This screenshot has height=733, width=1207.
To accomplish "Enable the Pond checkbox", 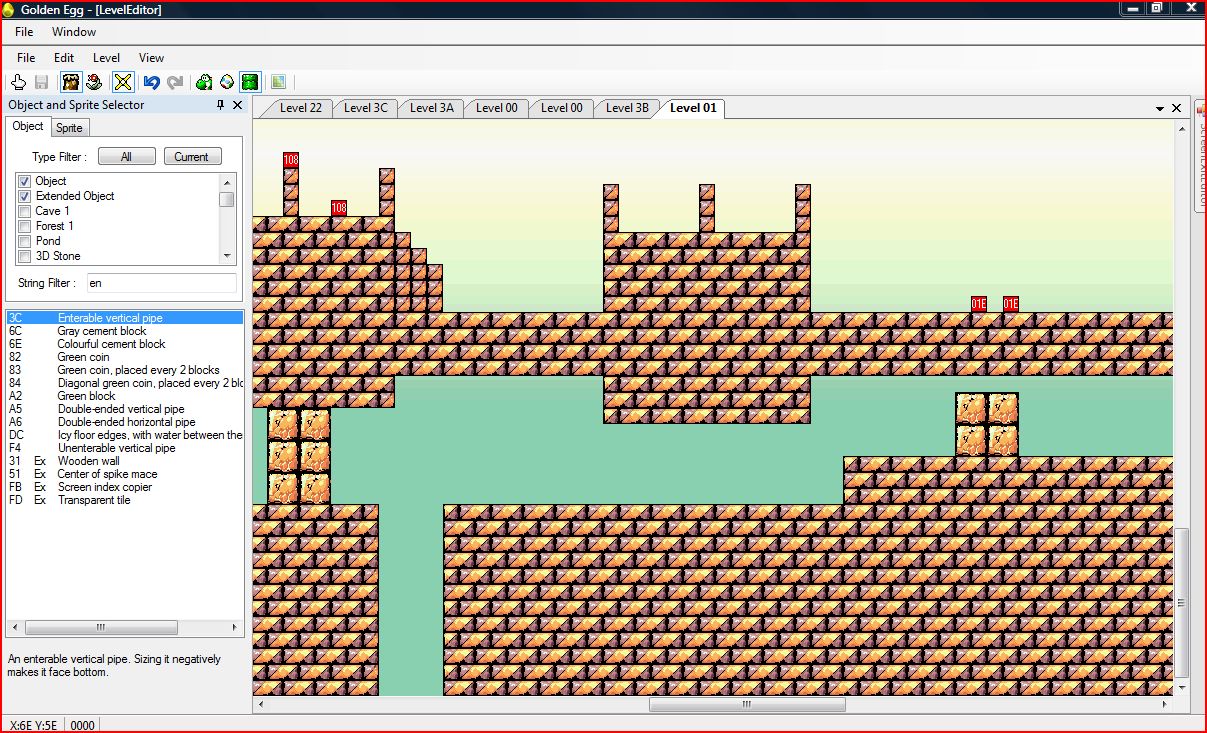I will point(25,241).
